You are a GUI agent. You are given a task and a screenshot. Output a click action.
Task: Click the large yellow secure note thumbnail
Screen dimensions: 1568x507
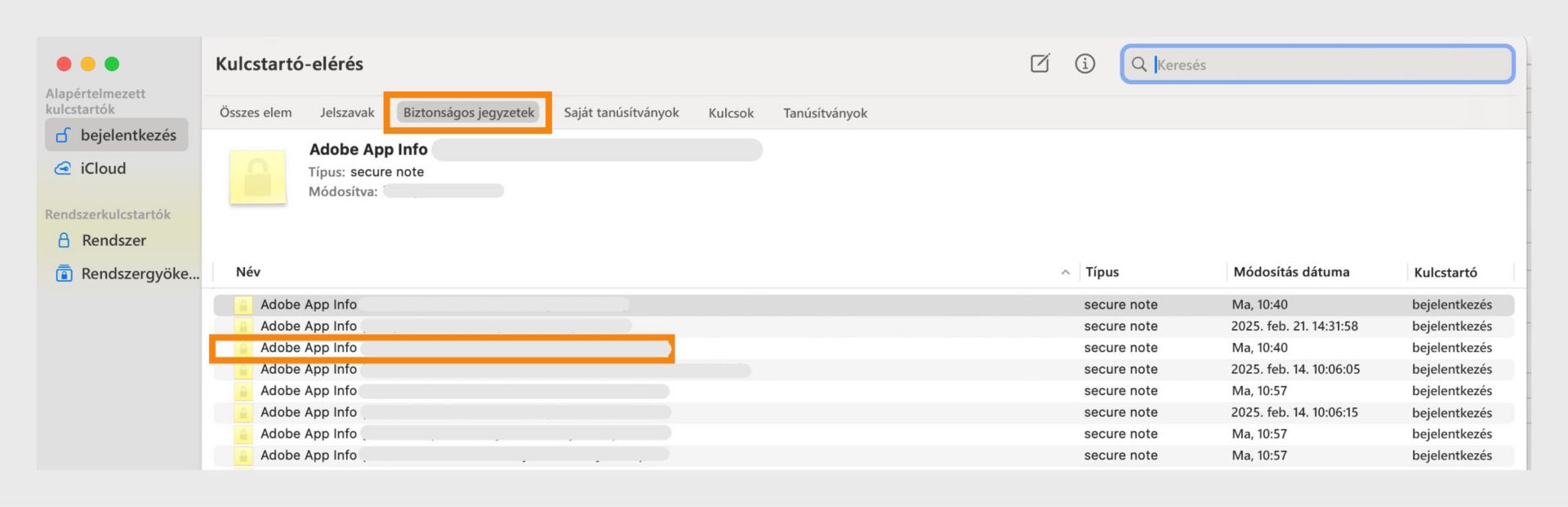[x=258, y=176]
